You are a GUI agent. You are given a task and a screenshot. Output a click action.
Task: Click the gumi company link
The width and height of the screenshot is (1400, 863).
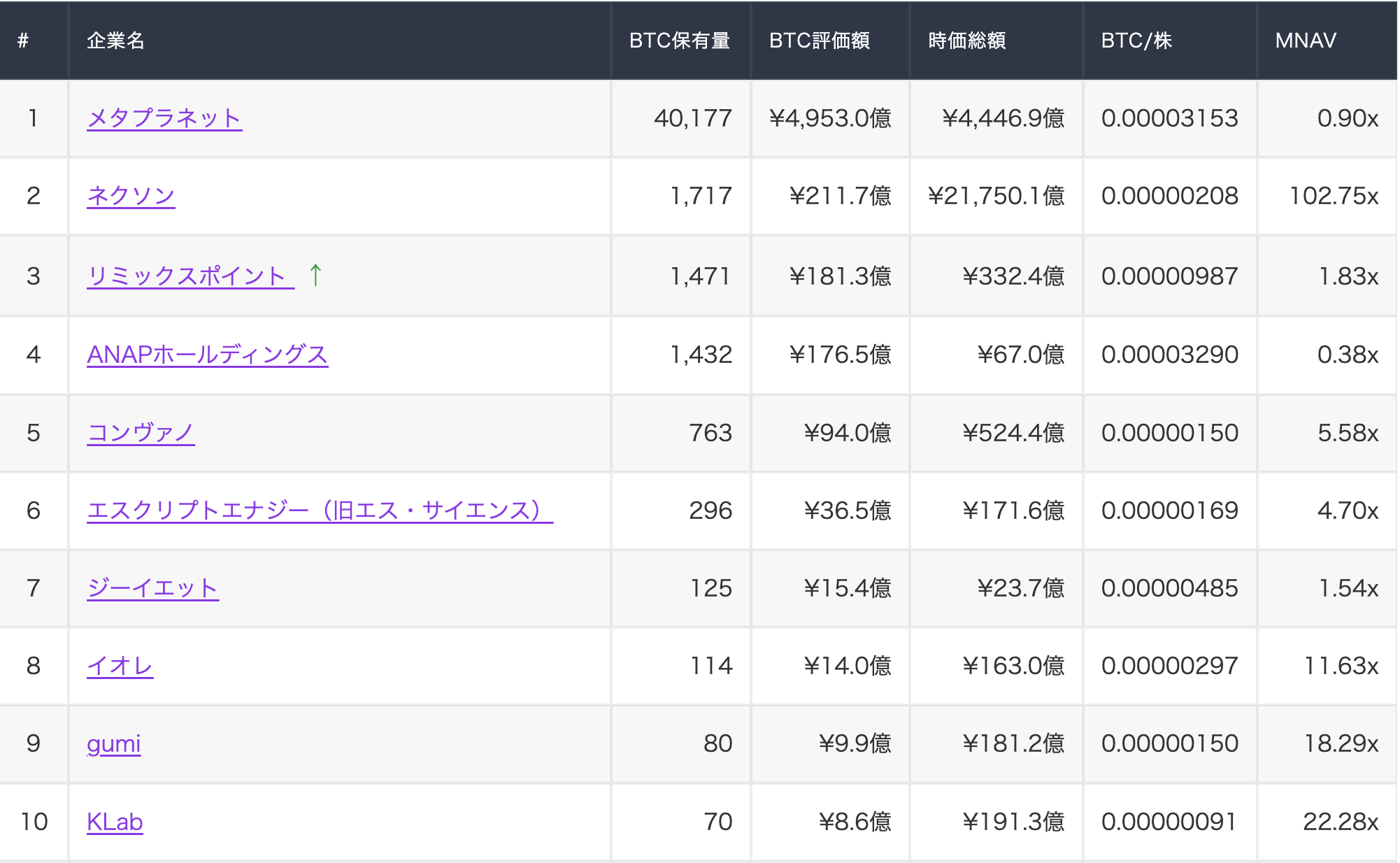(113, 744)
